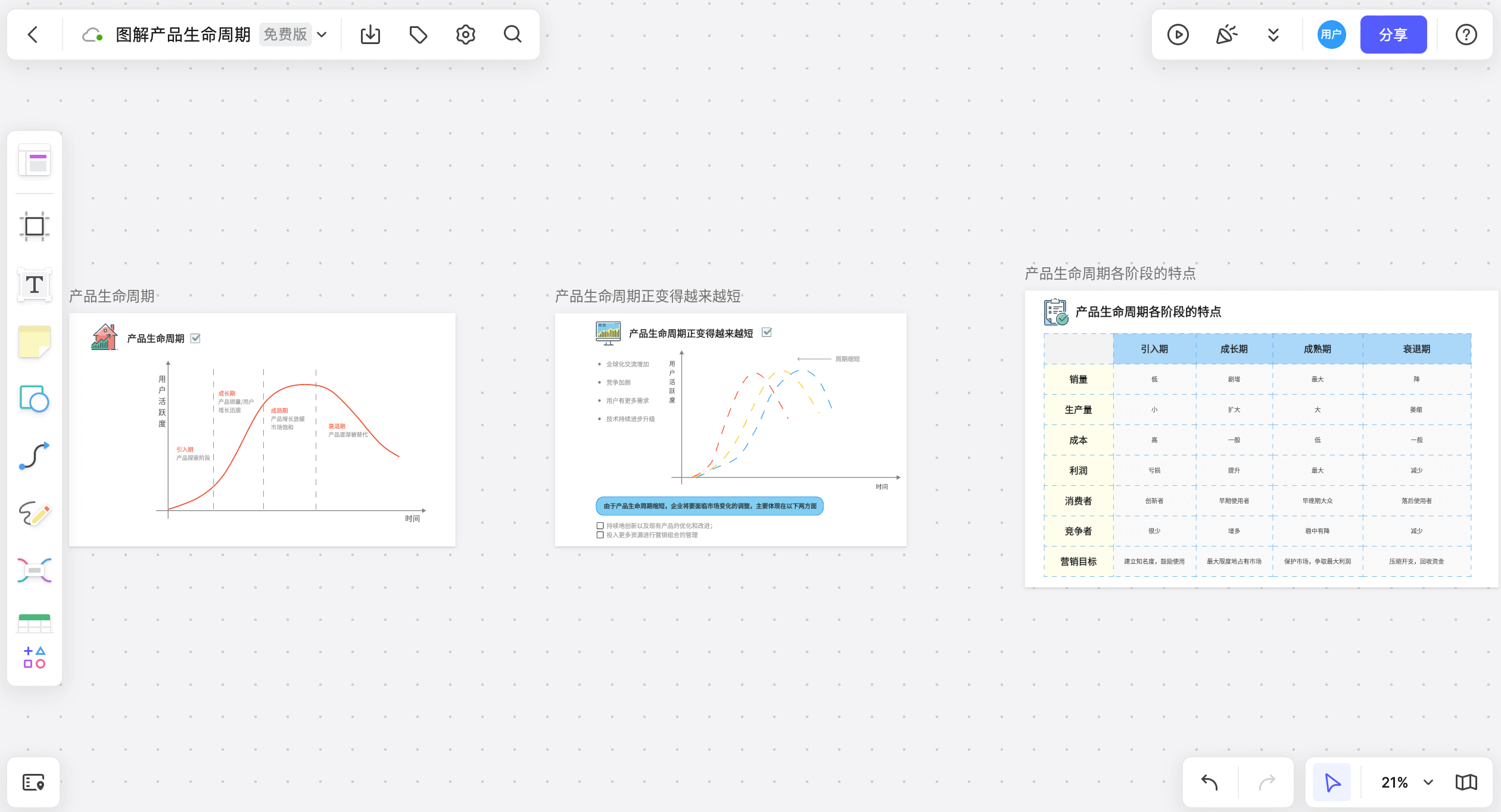This screenshot has width=1501, height=812.
Task: Expand the 免费版 file title dropdown
Action: (322, 35)
